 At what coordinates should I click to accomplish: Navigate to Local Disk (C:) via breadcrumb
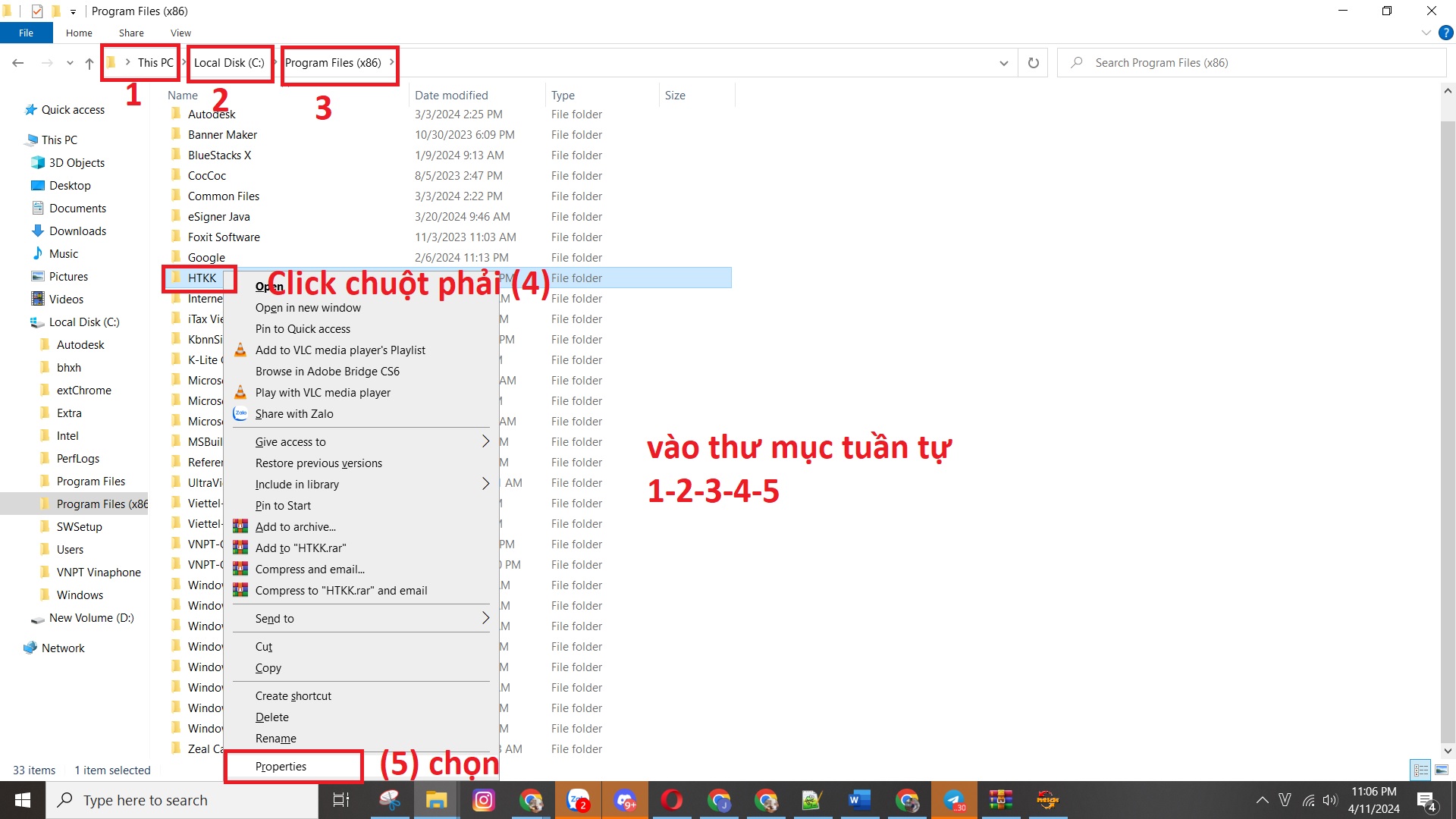pyautogui.click(x=230, y=62)
